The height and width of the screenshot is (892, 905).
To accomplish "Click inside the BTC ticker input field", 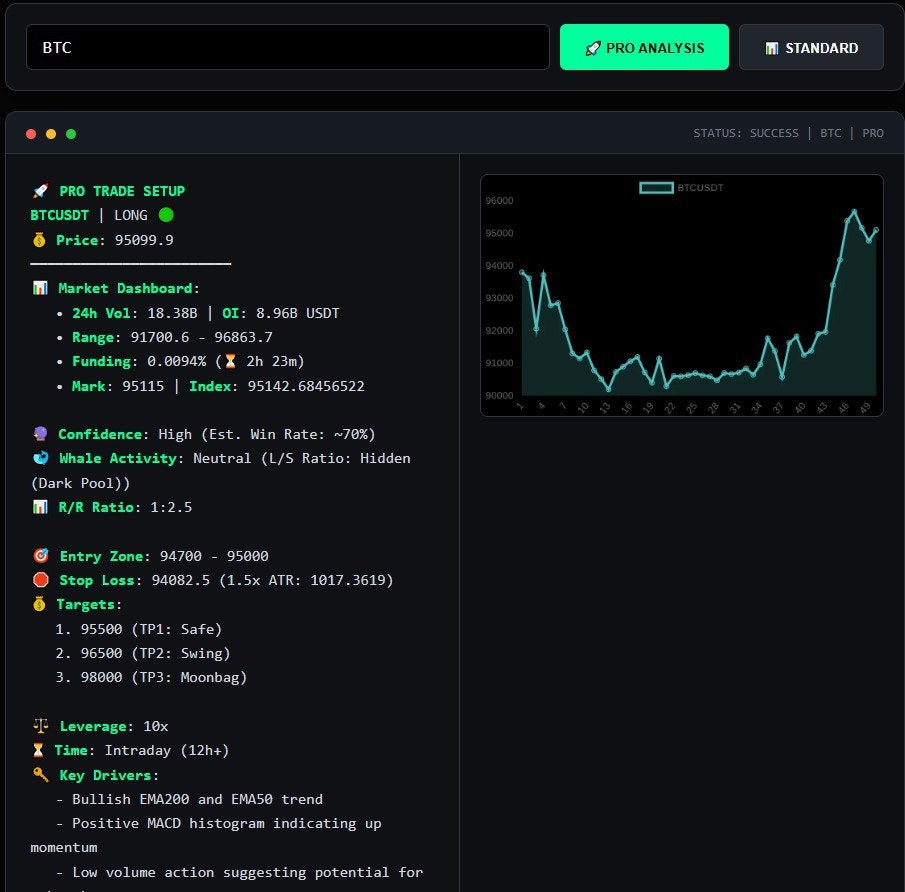I will (287, 46).
